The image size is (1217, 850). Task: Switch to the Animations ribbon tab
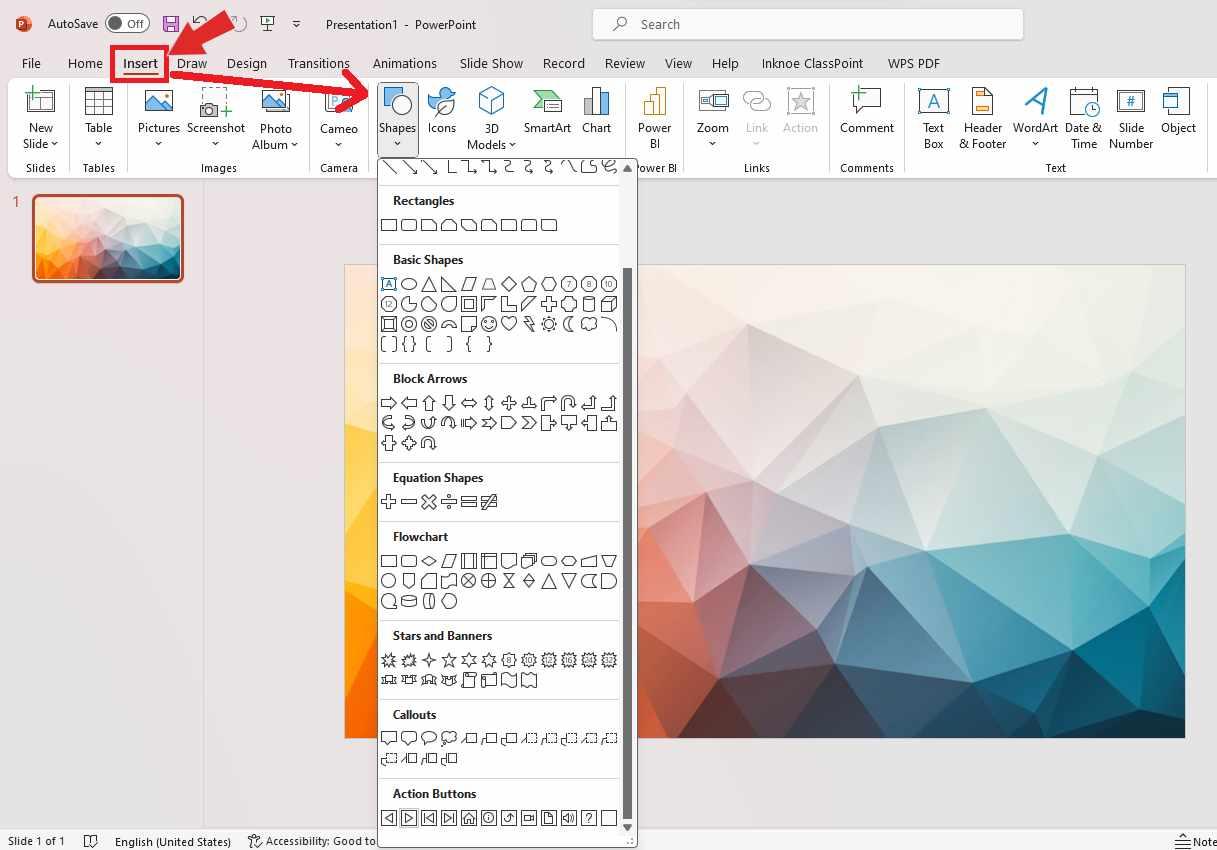(404, 63)
